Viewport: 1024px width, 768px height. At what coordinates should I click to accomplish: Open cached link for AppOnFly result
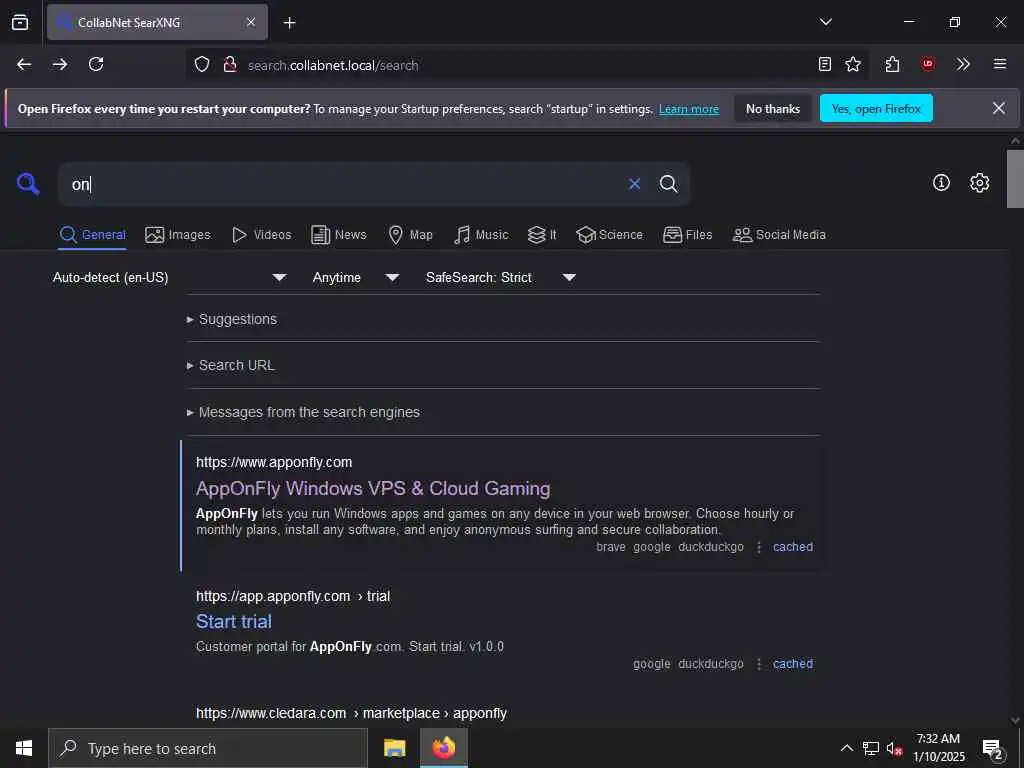tap(793, 547)
